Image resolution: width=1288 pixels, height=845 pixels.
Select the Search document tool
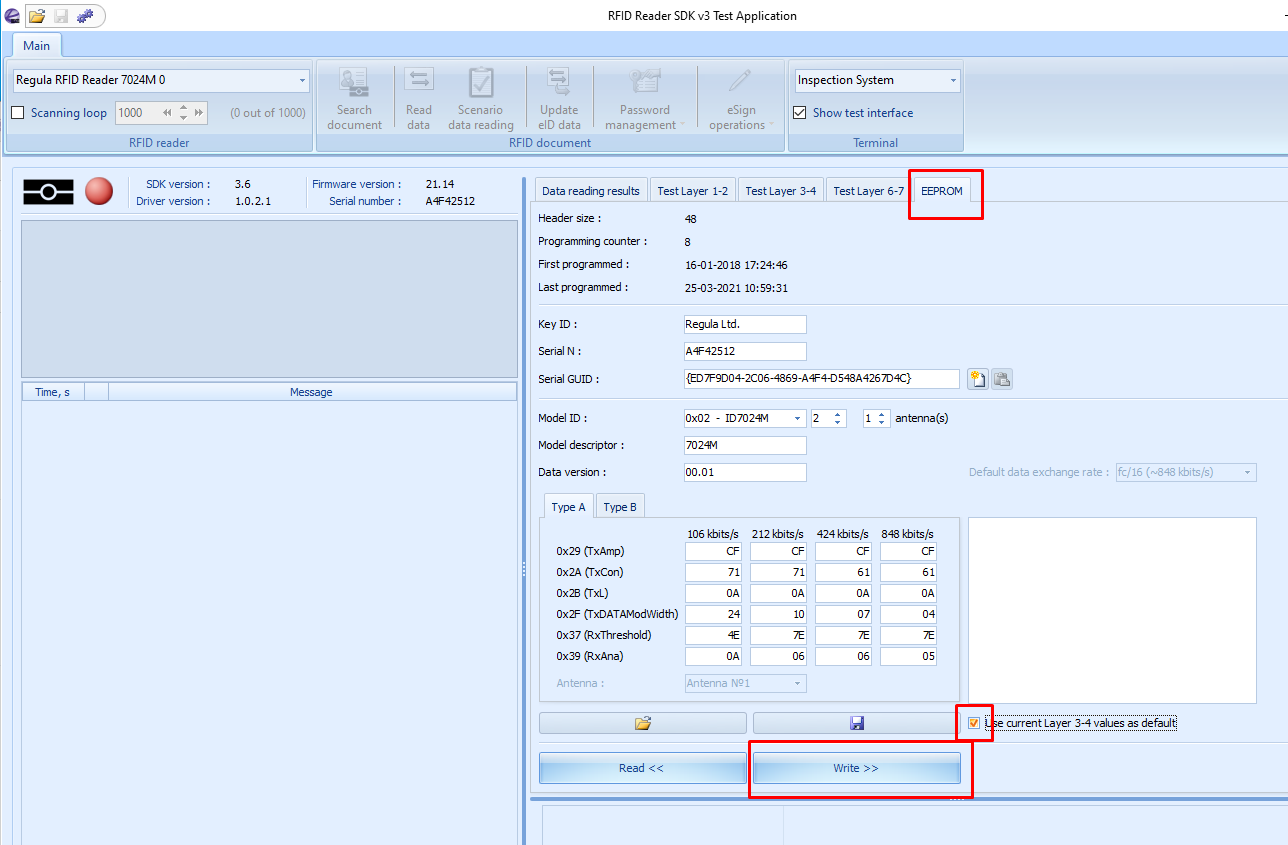355,97
